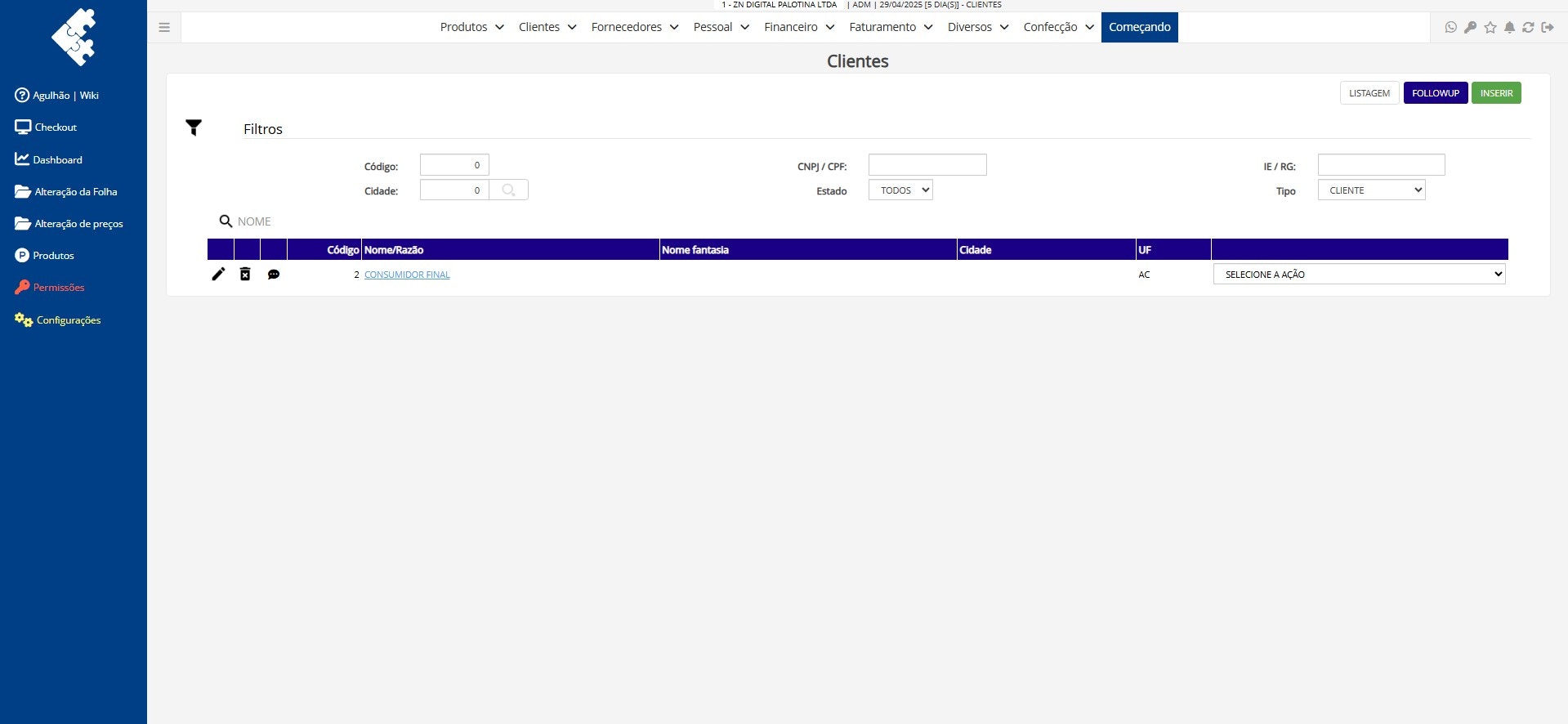Click the puzzle piece logo
1568x724 pixels.
click(x=74, y=38)
